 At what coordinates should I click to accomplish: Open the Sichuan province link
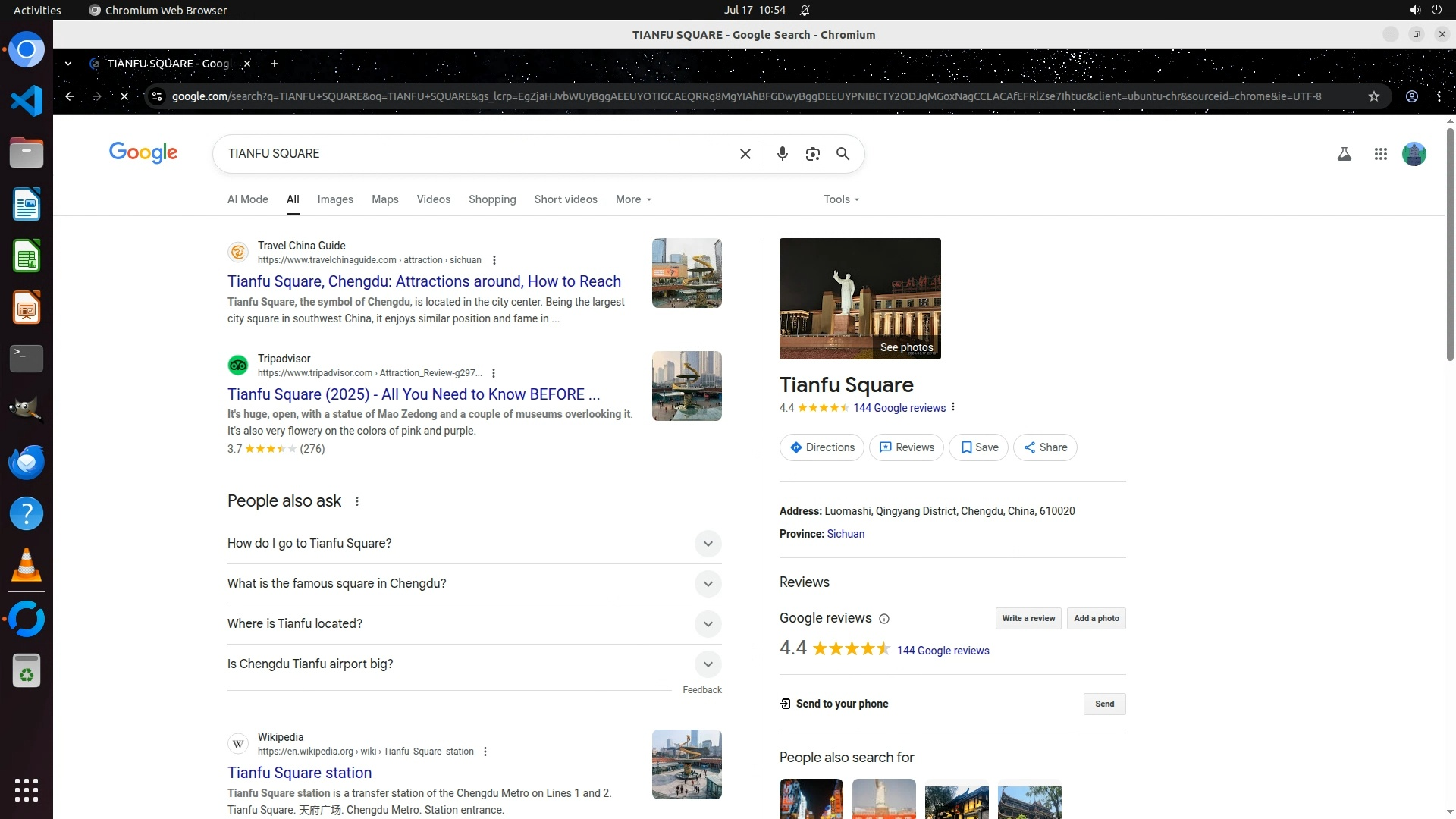coord(845,534)
